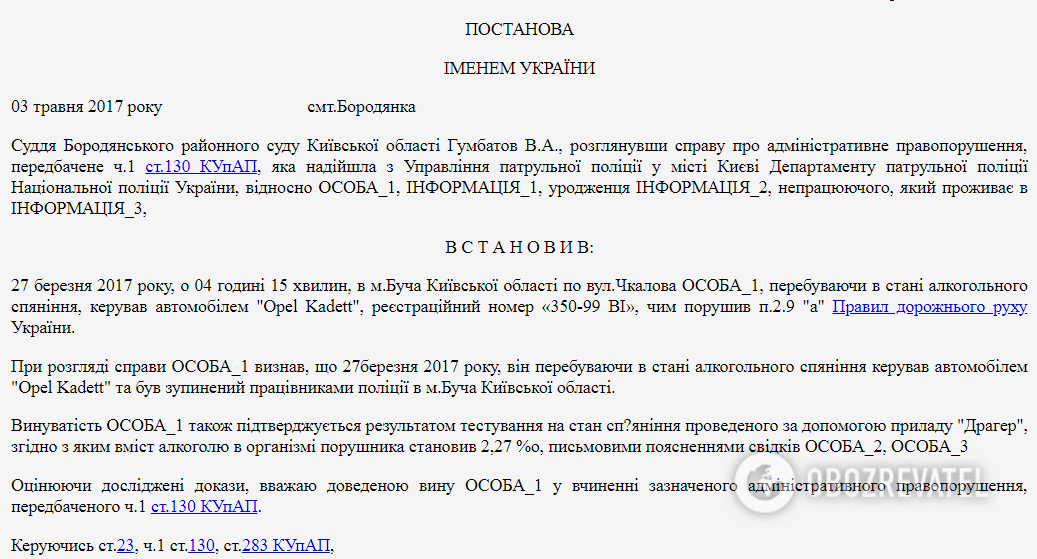Click the date 03 травня 2017 року
Screen dimensions: 1037x559
86,107
